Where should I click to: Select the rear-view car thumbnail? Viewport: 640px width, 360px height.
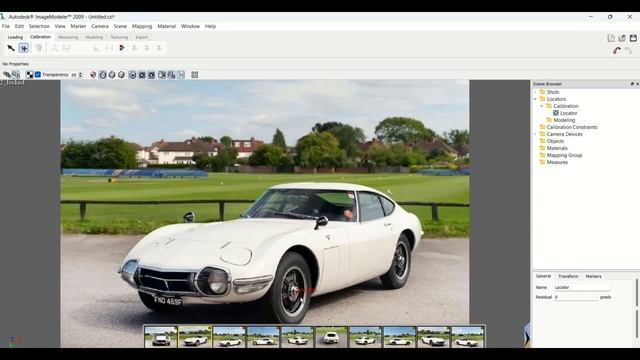coord(331,337)
